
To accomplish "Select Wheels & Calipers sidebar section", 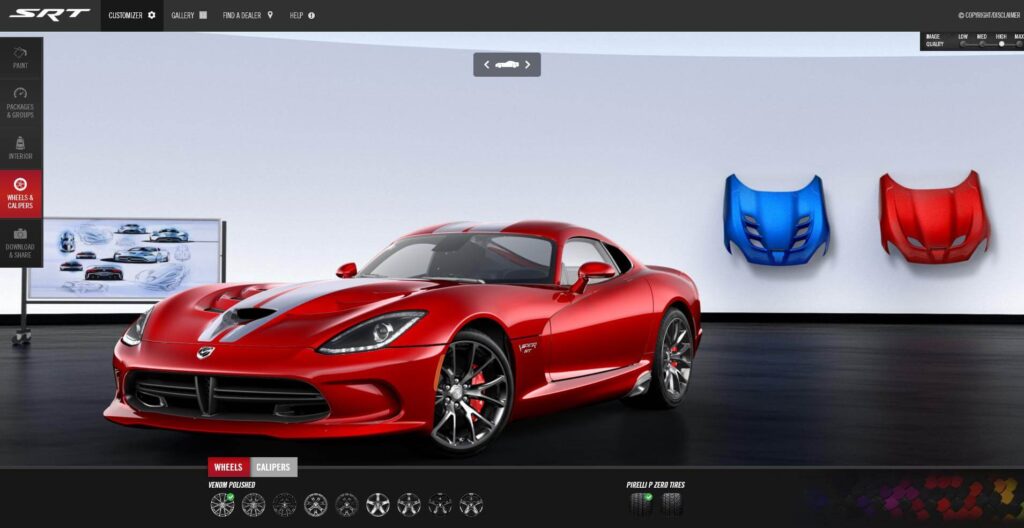I will click(x=20, y=193).
